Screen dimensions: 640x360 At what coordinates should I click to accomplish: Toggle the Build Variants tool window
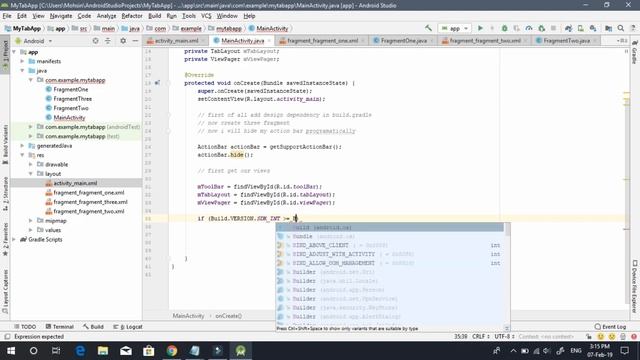pos(5,144)
